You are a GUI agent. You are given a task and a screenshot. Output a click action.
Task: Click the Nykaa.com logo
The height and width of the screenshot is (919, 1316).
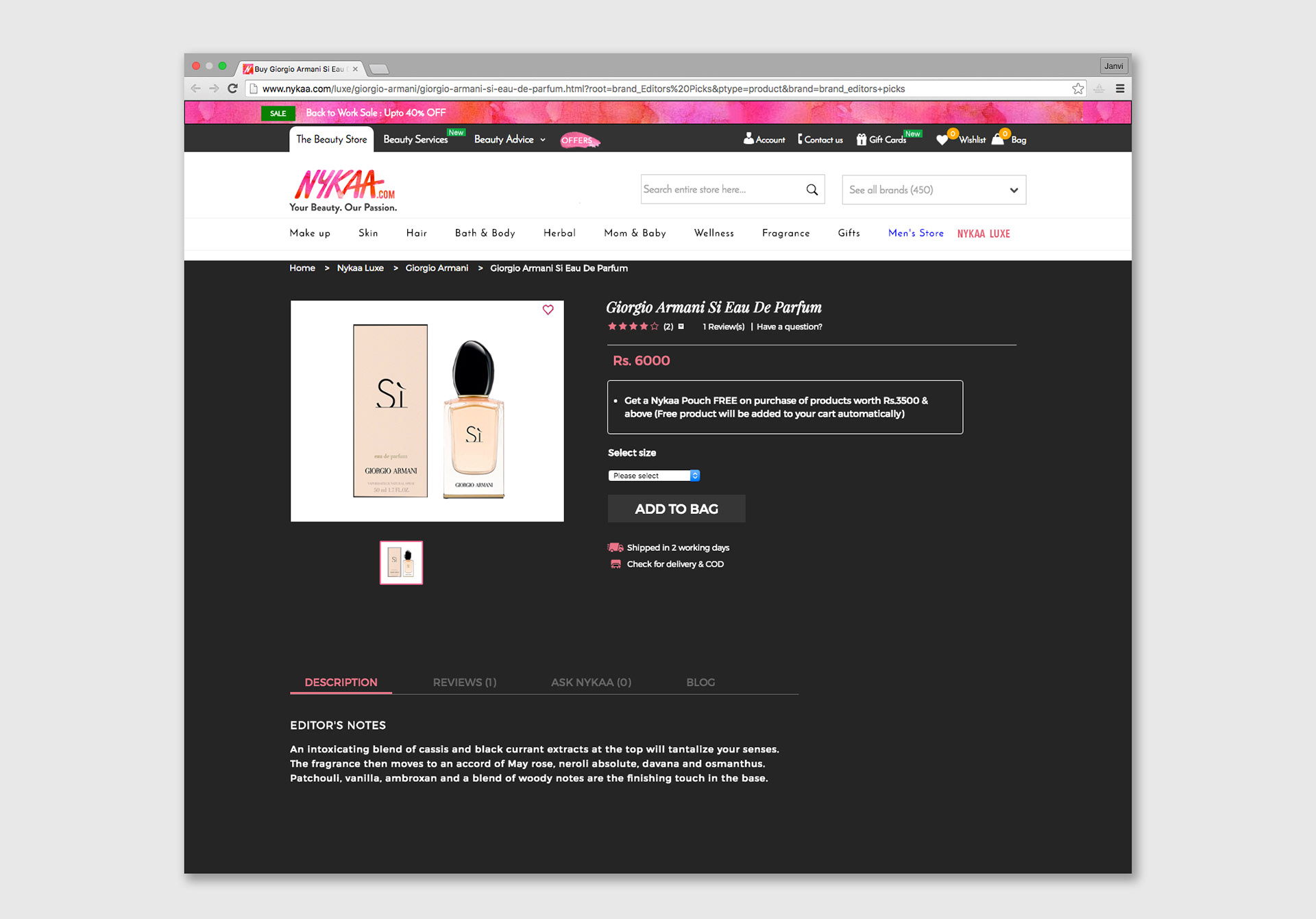pyautogui.click(x=343, y=190)
